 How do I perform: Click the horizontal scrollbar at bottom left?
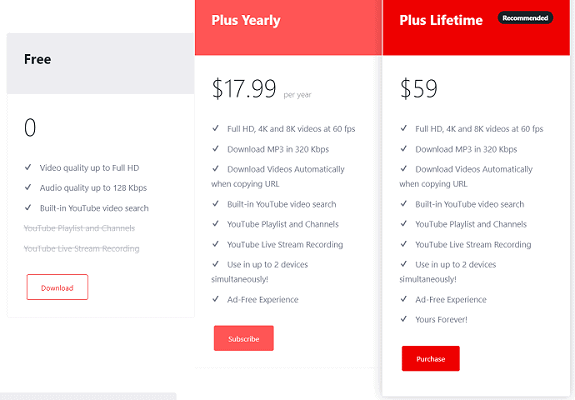point(88,396)
